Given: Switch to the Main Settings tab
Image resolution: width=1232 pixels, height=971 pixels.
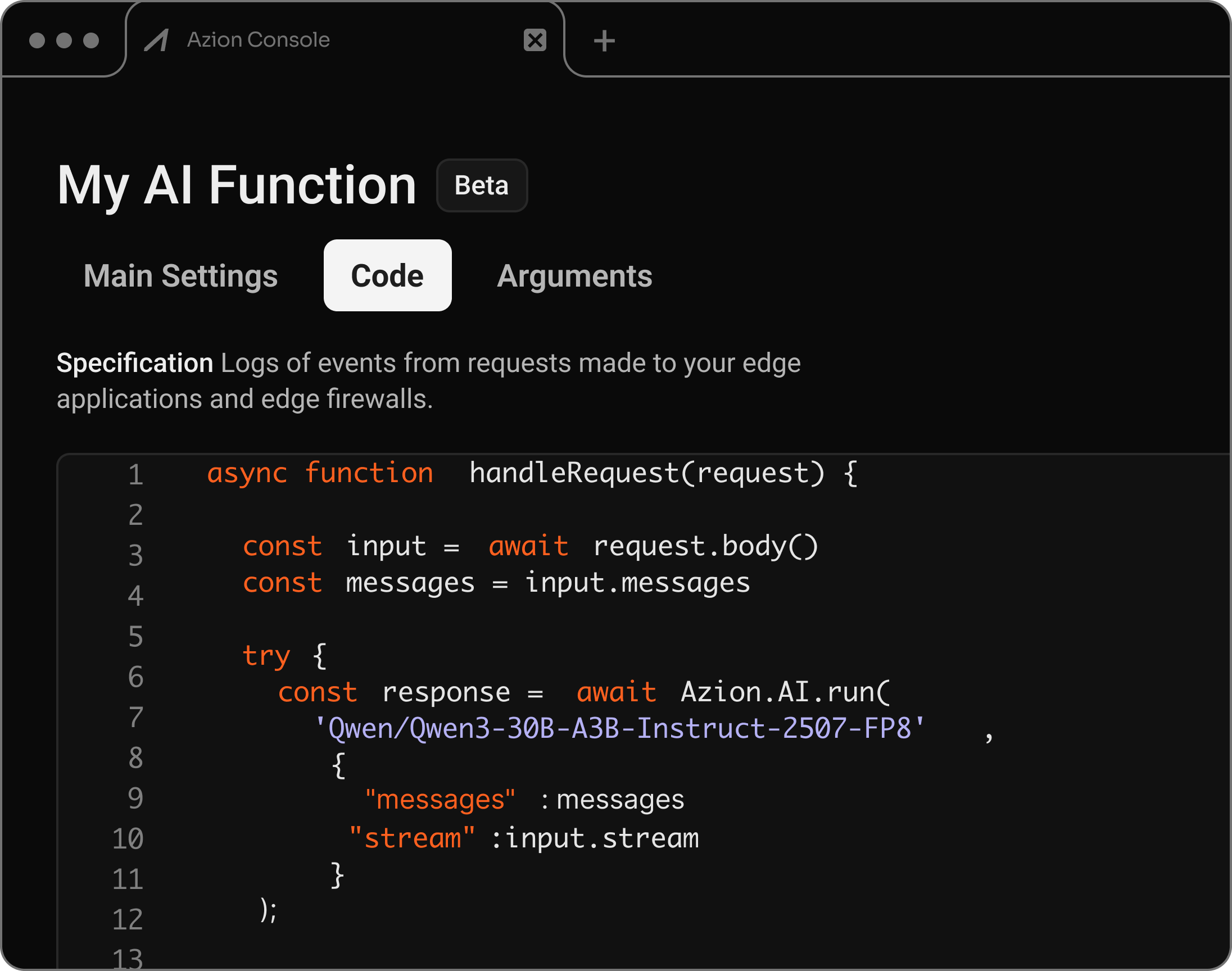Looking at the screenshot, I should [180, 276].
